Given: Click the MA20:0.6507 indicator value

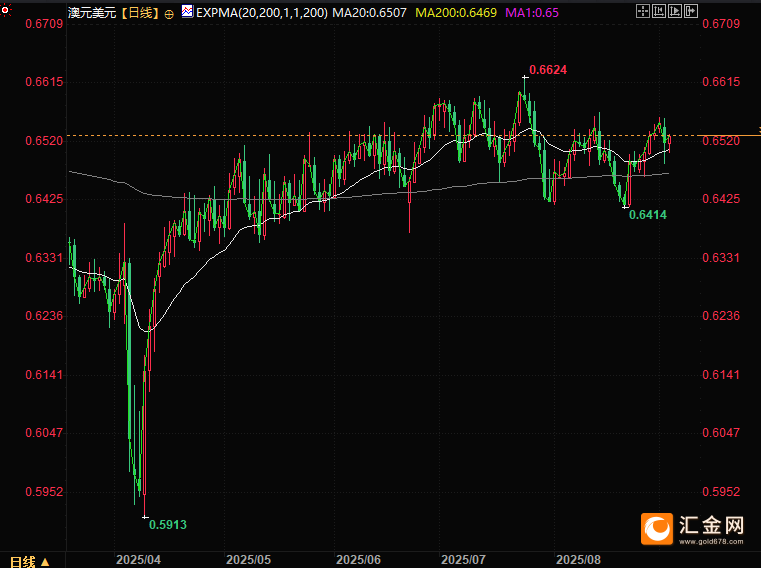Looking at the screenshot, I should 369,13.
